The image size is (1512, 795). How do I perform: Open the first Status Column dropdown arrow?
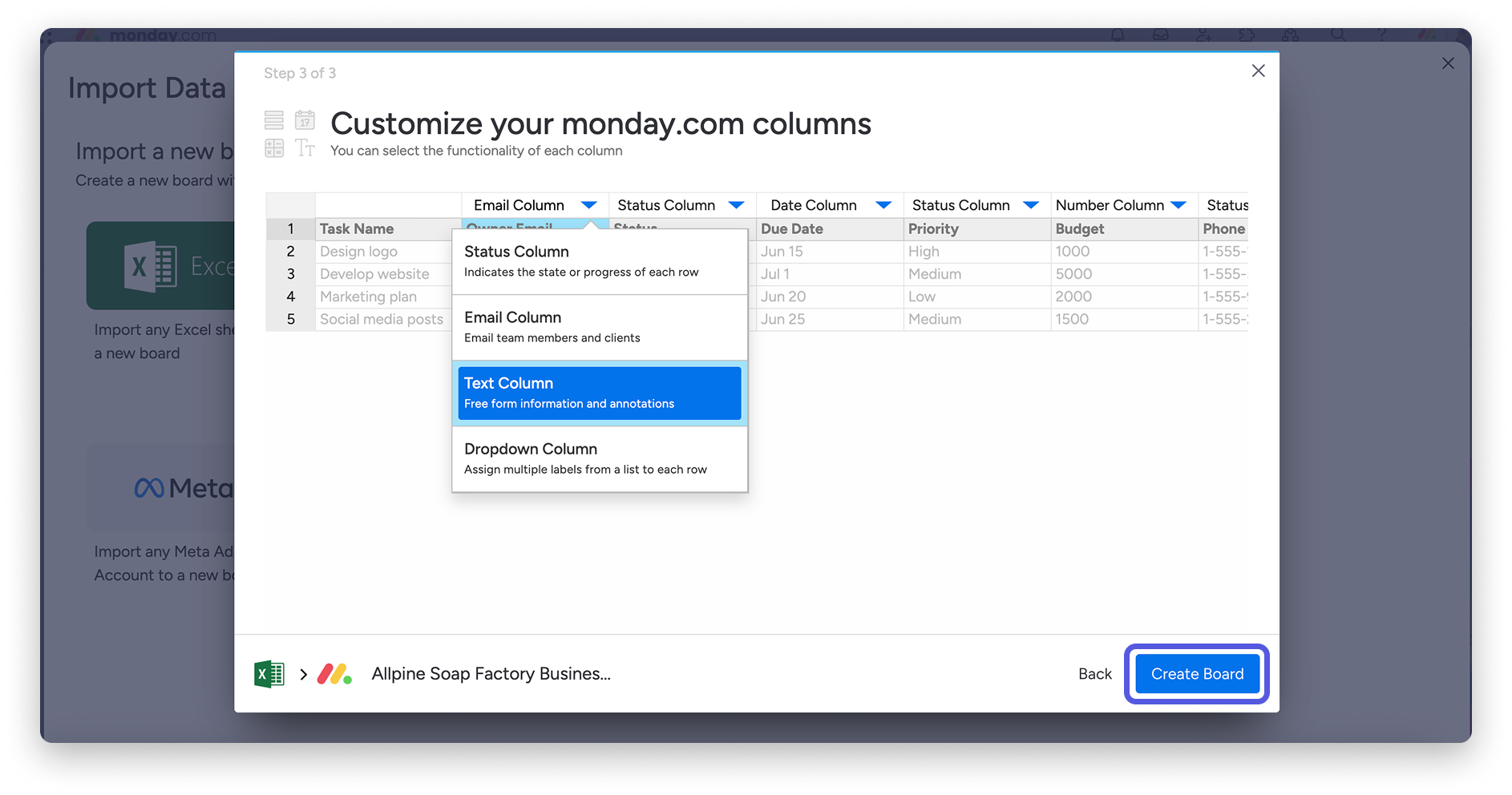click(736, 205)
